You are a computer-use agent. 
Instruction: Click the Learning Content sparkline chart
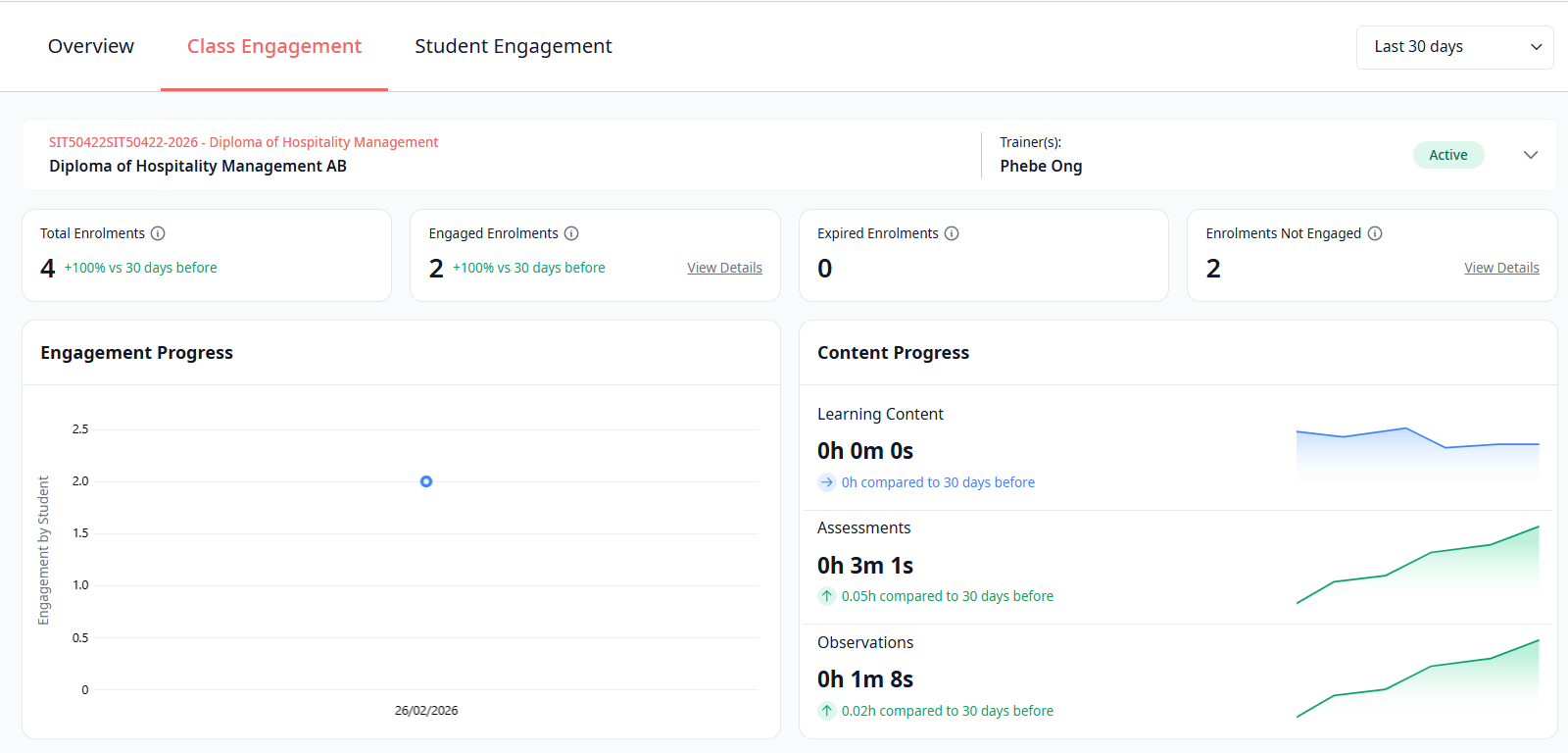pos(1417,451)
